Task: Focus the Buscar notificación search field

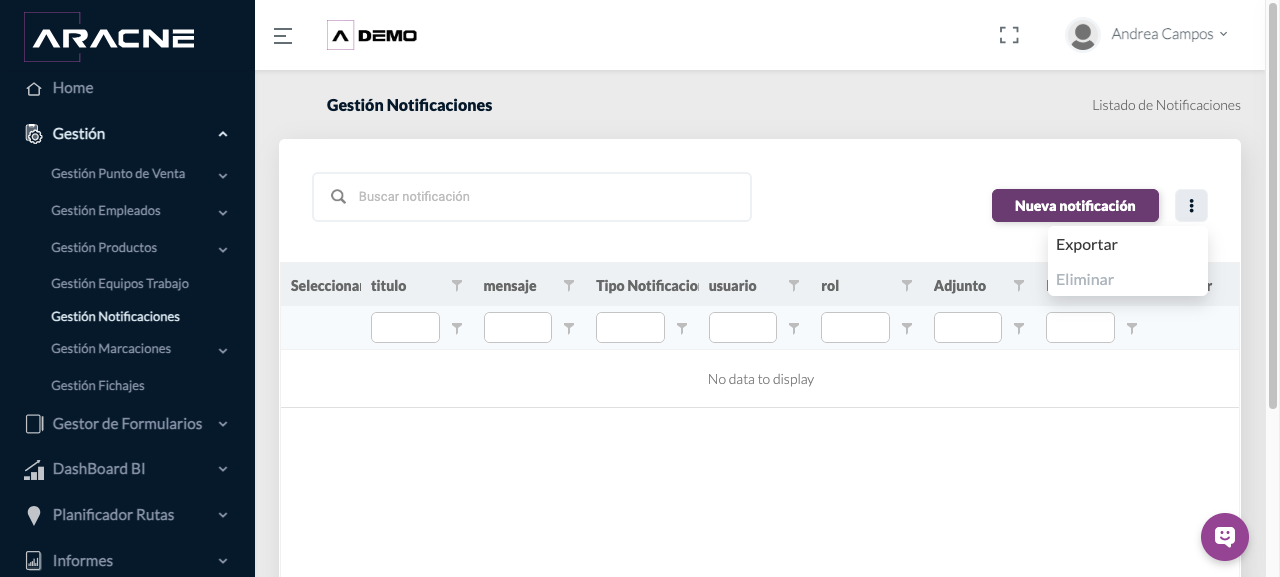Action: [x=532, y=197]
